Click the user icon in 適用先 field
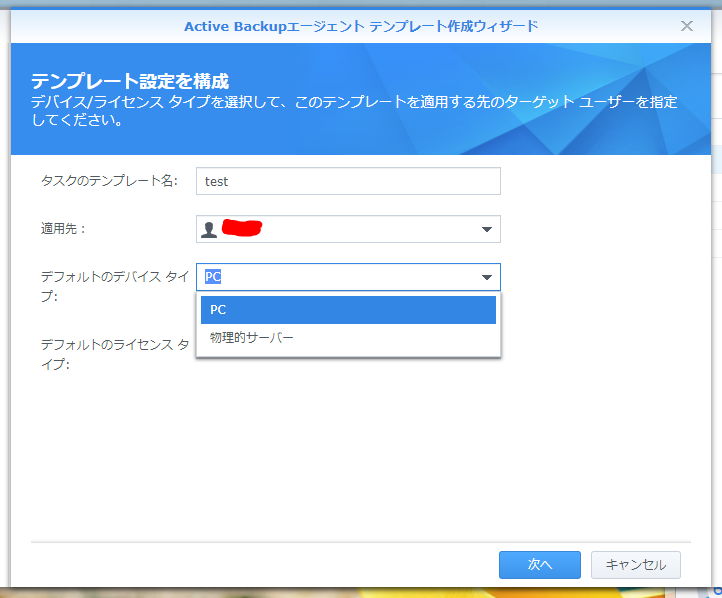The height and width of the screenshot is (598, 722). [209, 229]
